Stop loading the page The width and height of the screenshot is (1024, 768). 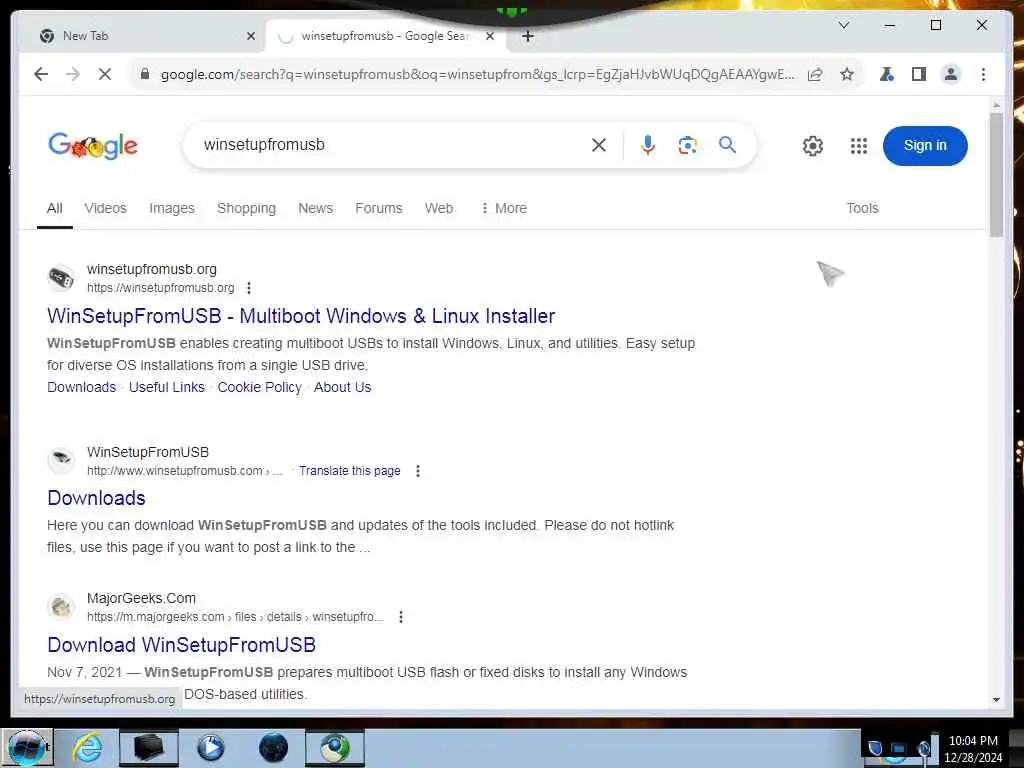[x=104, y=74]
